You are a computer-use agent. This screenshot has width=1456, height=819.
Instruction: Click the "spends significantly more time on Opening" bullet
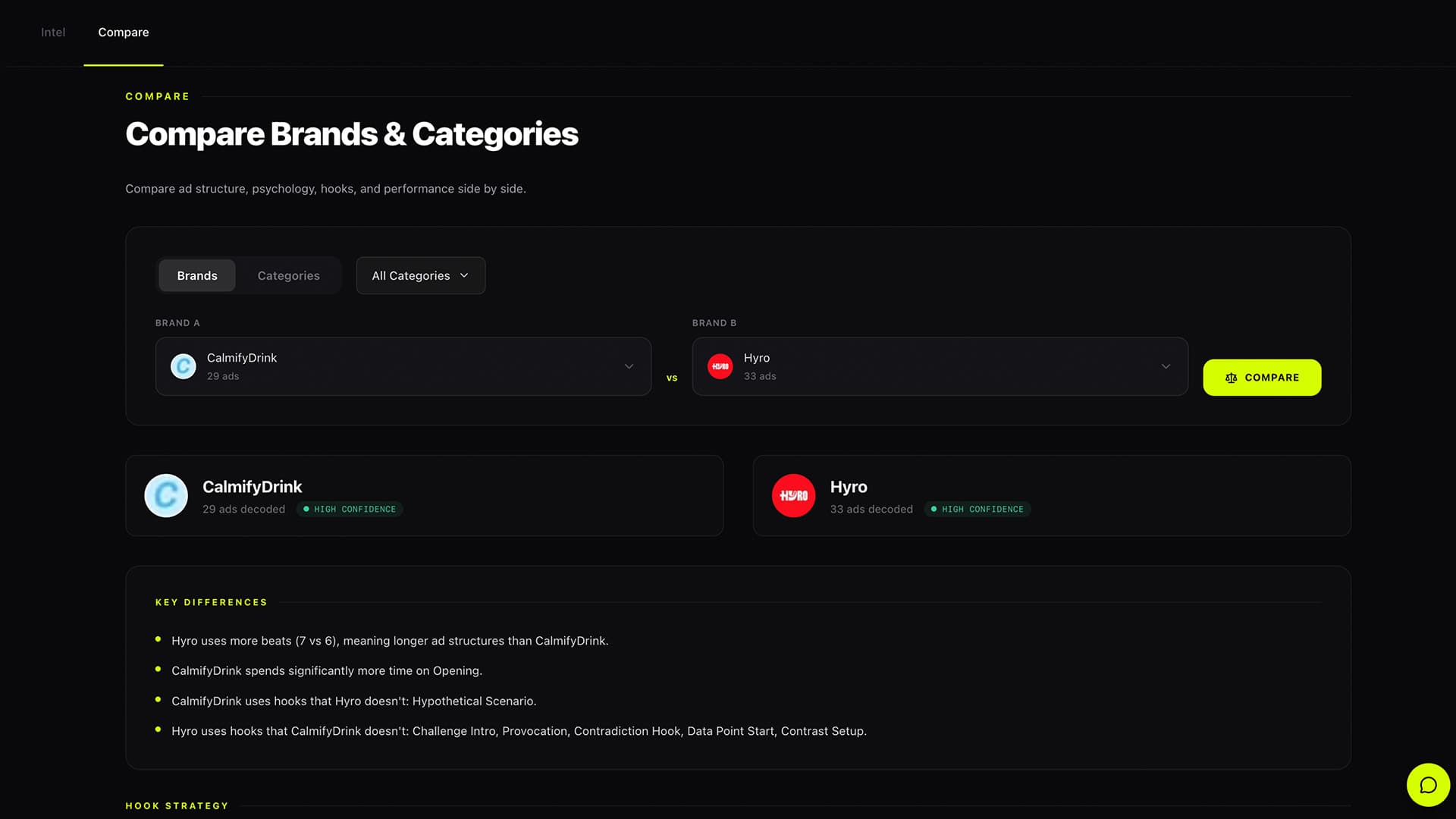(x=327, y=671)
